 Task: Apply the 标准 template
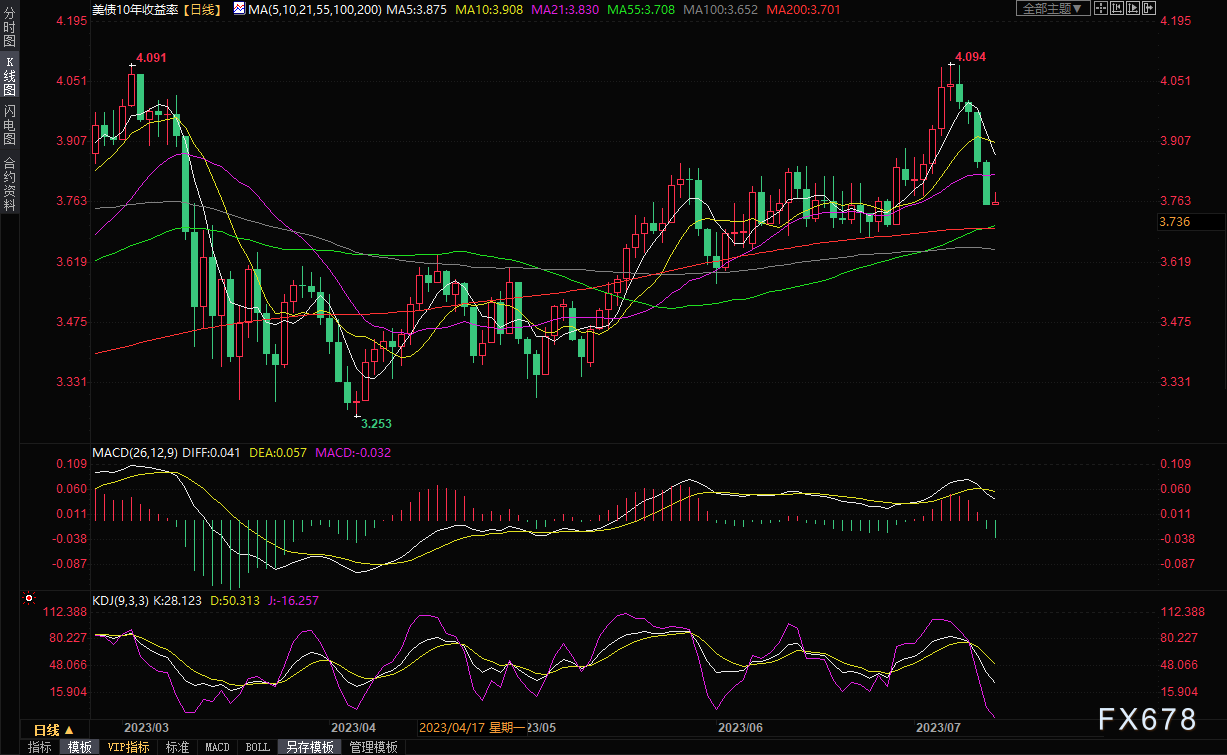coord(177,747)
